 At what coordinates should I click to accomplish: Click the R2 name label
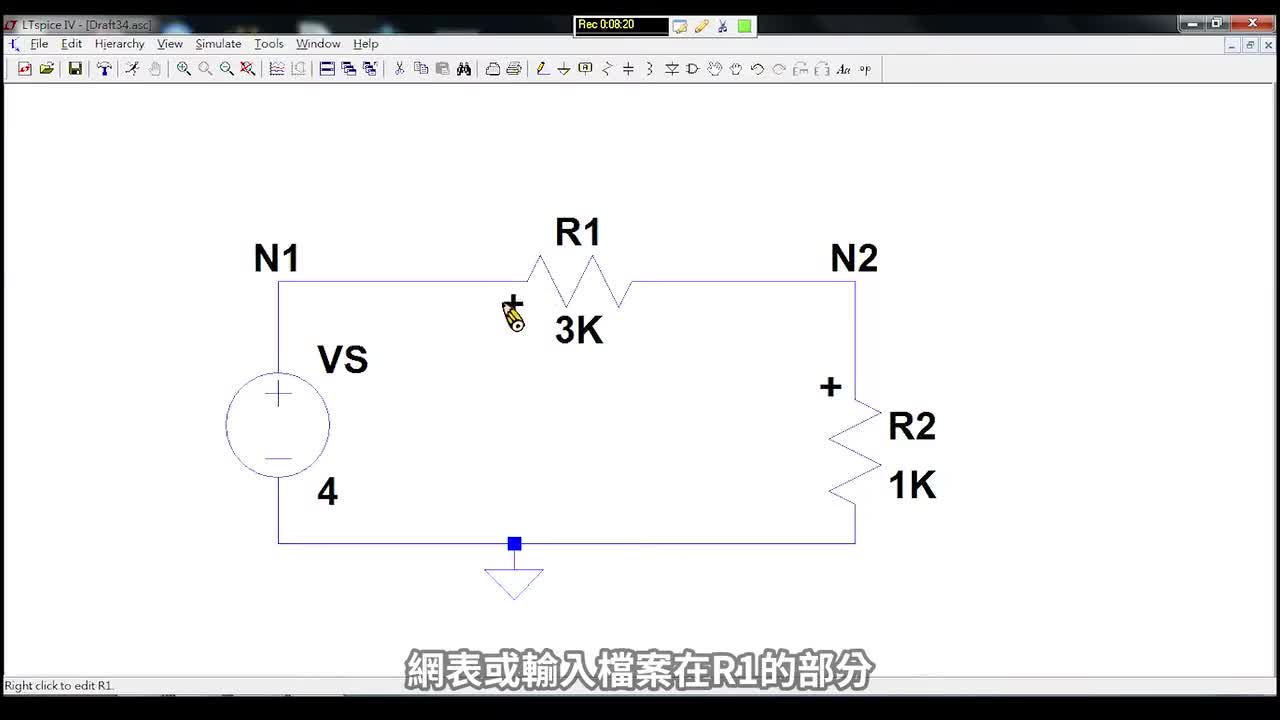point(912,426)
